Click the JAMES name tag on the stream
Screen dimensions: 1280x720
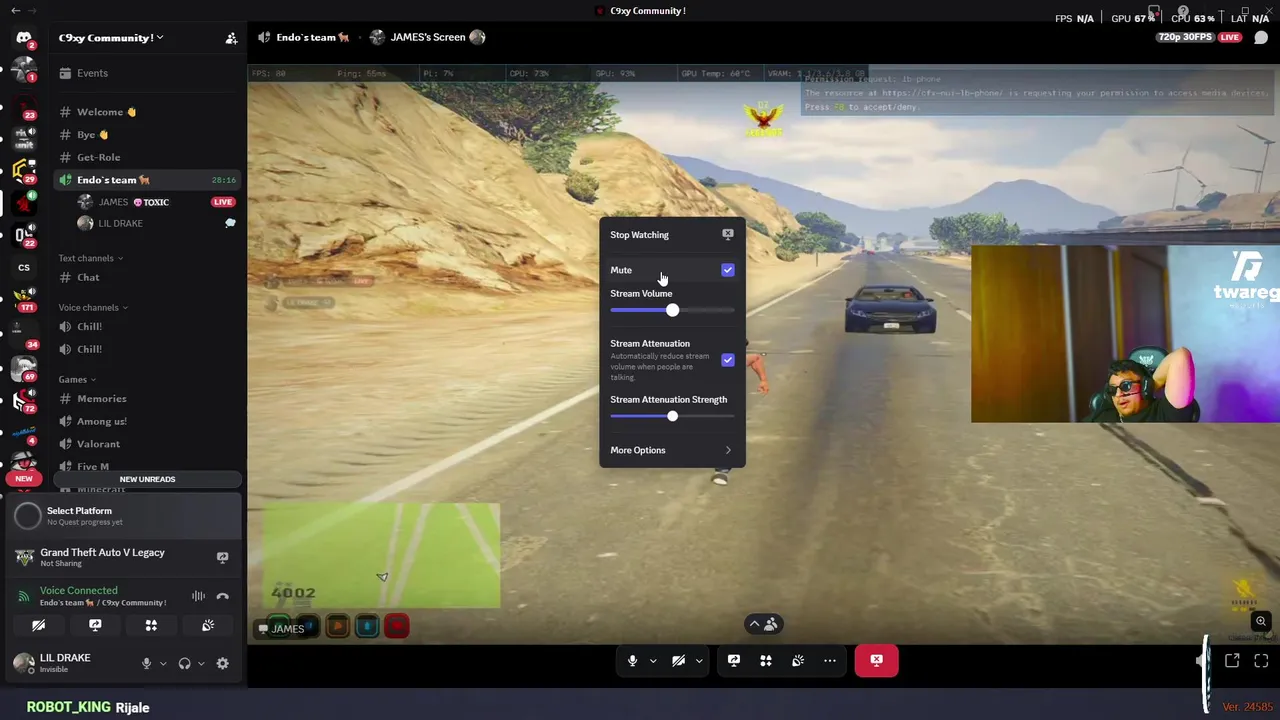tap(281, 628)
